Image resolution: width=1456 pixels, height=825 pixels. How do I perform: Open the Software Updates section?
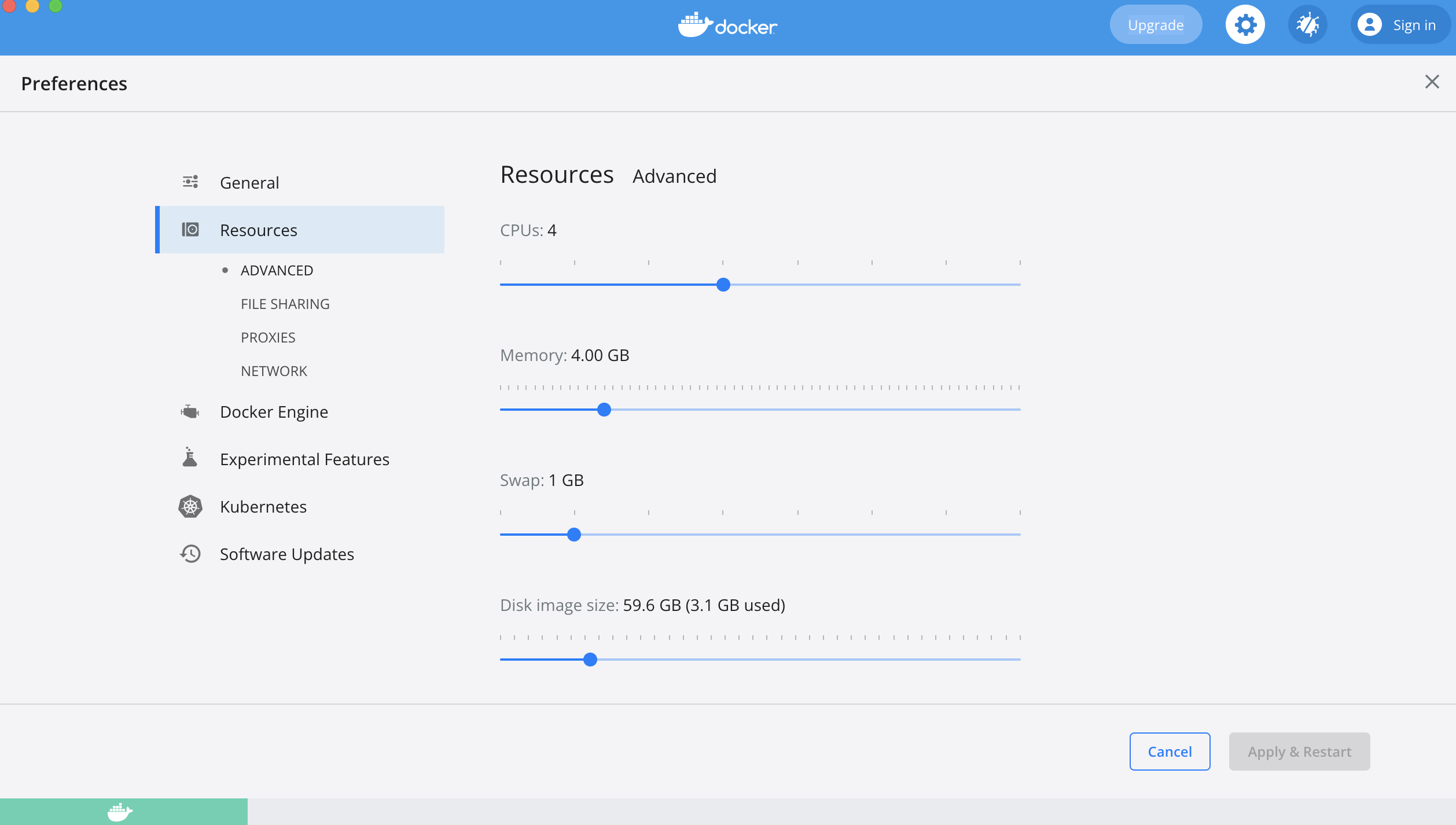300,554
